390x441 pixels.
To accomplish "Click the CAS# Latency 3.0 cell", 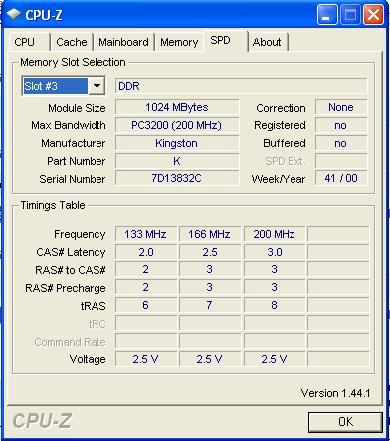I will coord(274,252).
